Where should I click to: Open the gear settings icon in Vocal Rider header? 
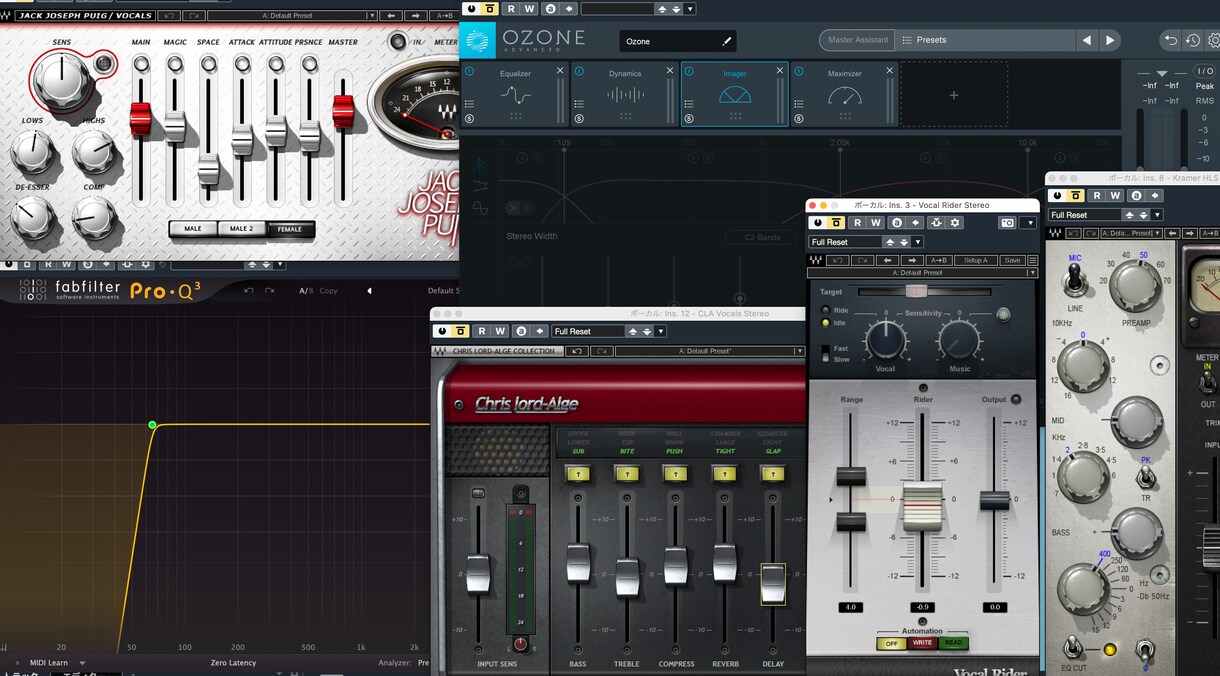point(955,223)
